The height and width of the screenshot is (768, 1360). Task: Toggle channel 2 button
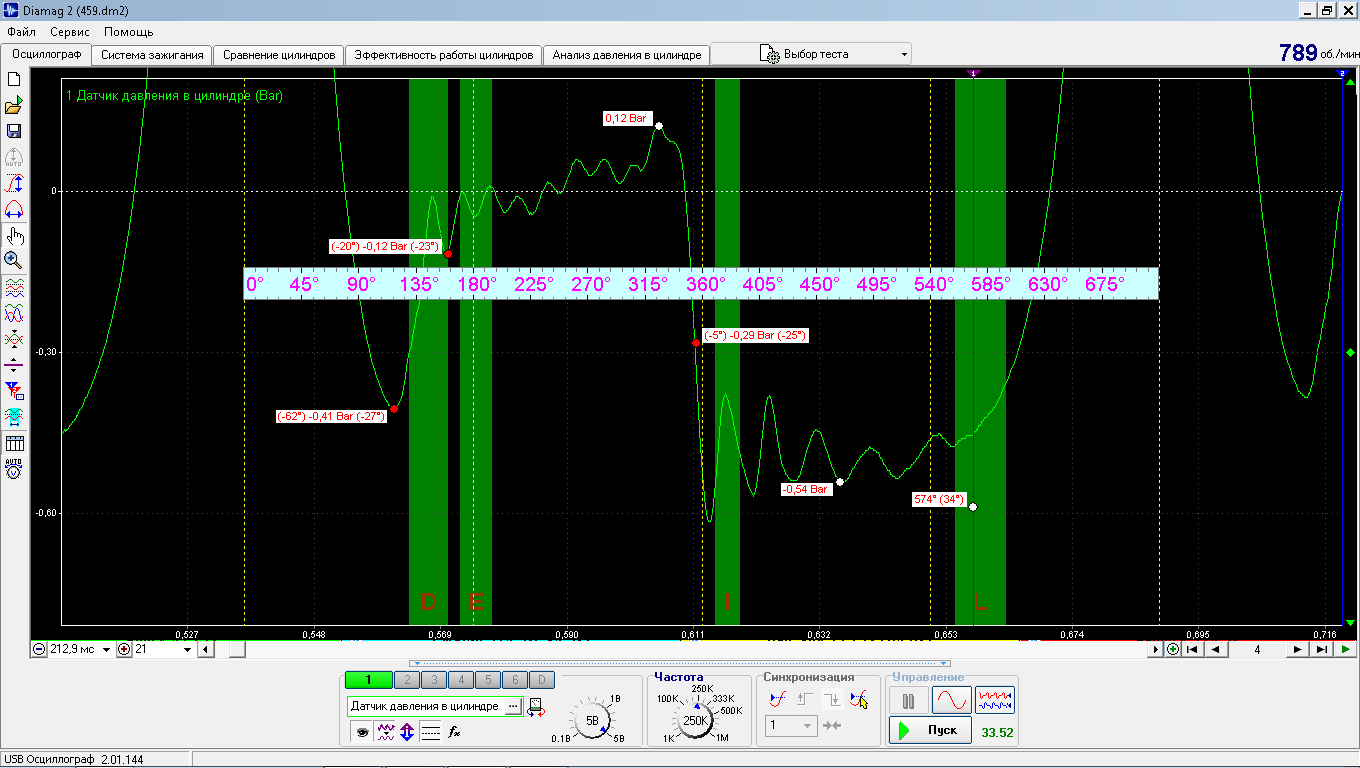coord(407,680)
